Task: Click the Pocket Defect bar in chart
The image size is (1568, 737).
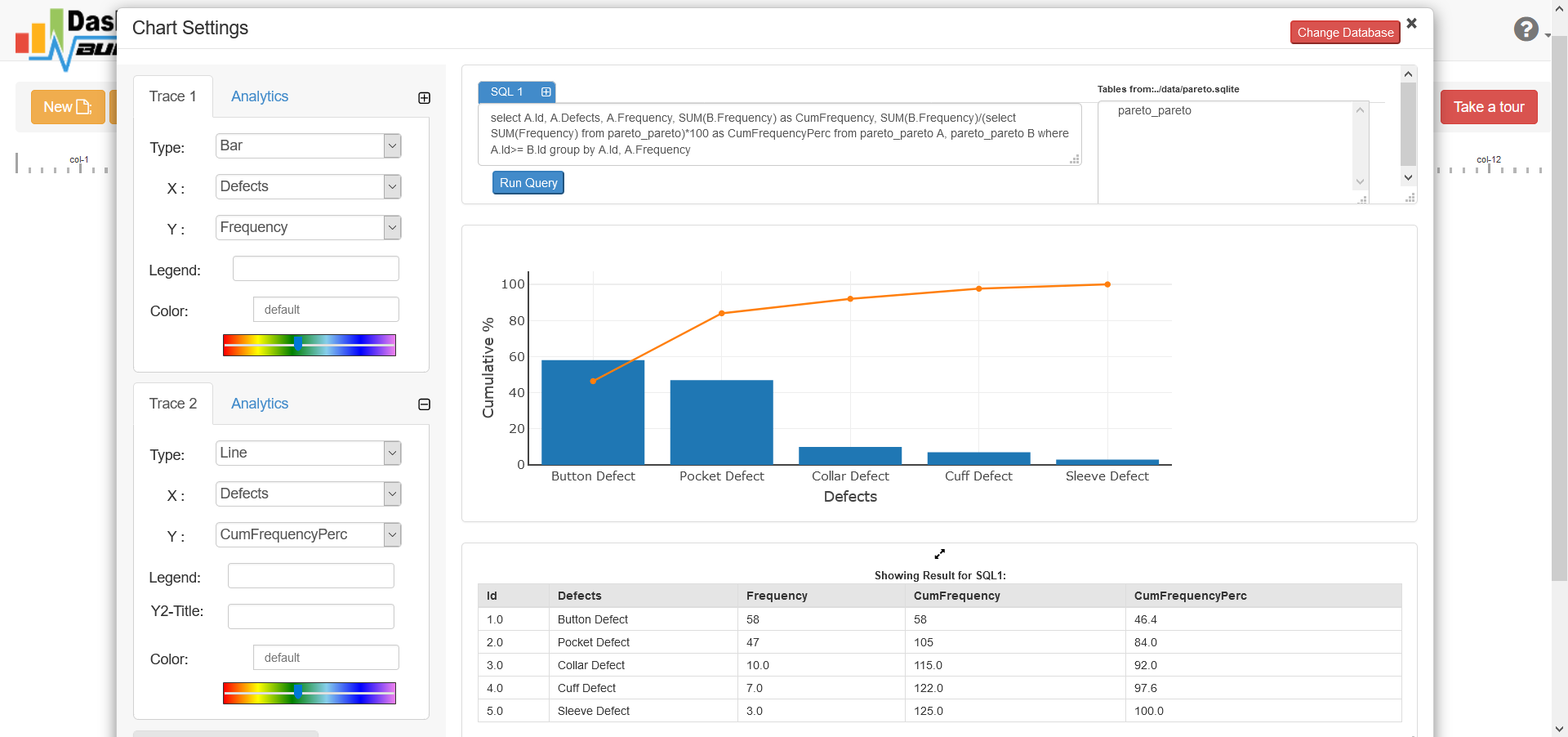Action: coord(722,422)
